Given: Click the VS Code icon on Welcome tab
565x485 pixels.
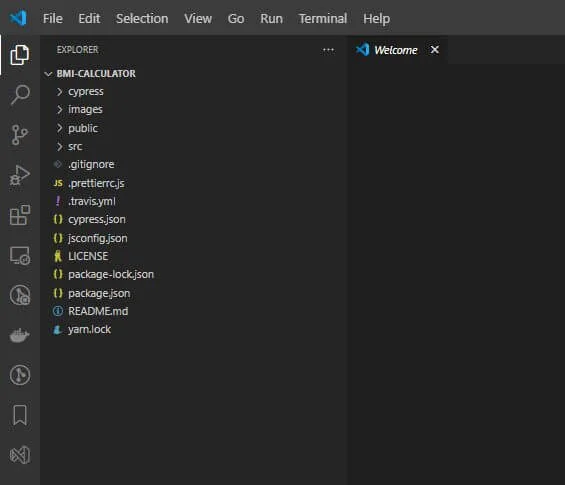Looking at the screenshot, I should tap(363, 49).
